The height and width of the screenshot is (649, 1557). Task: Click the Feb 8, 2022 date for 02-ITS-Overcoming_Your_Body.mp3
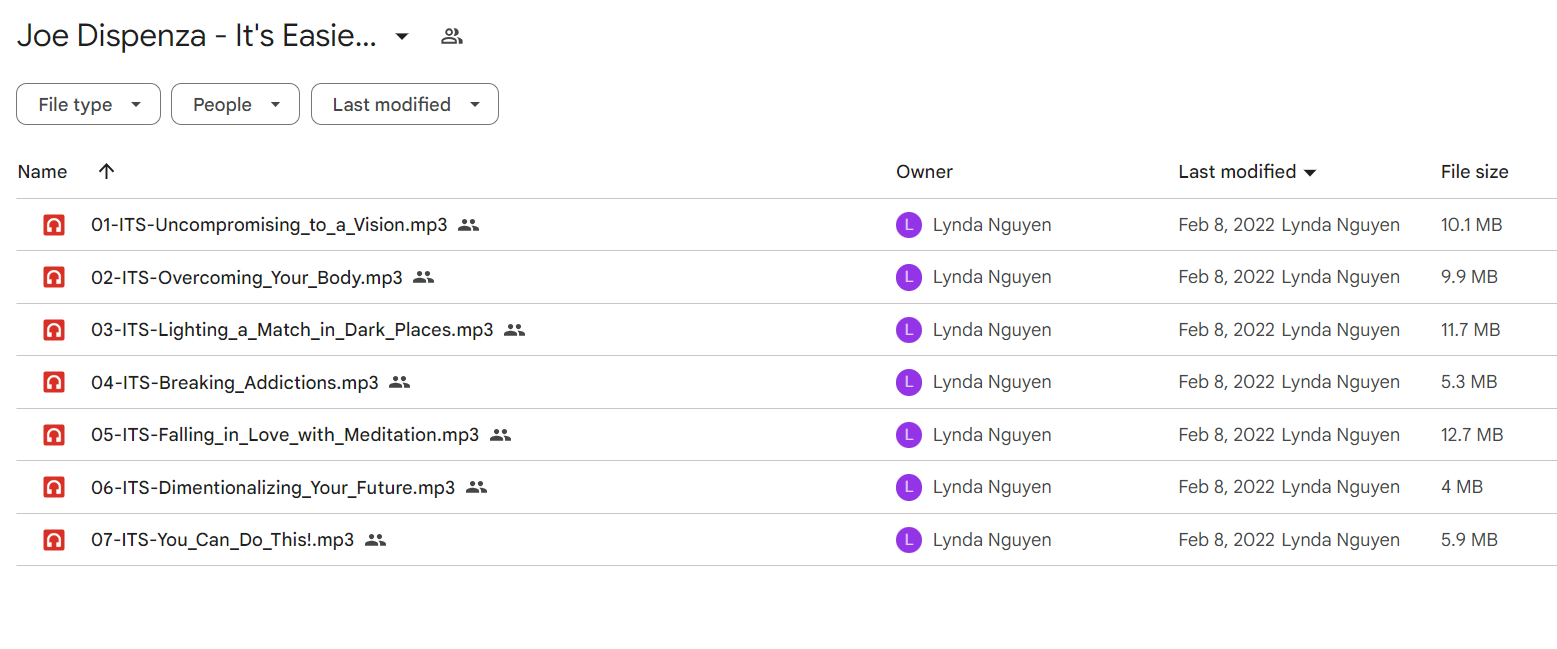[1227, 277]
